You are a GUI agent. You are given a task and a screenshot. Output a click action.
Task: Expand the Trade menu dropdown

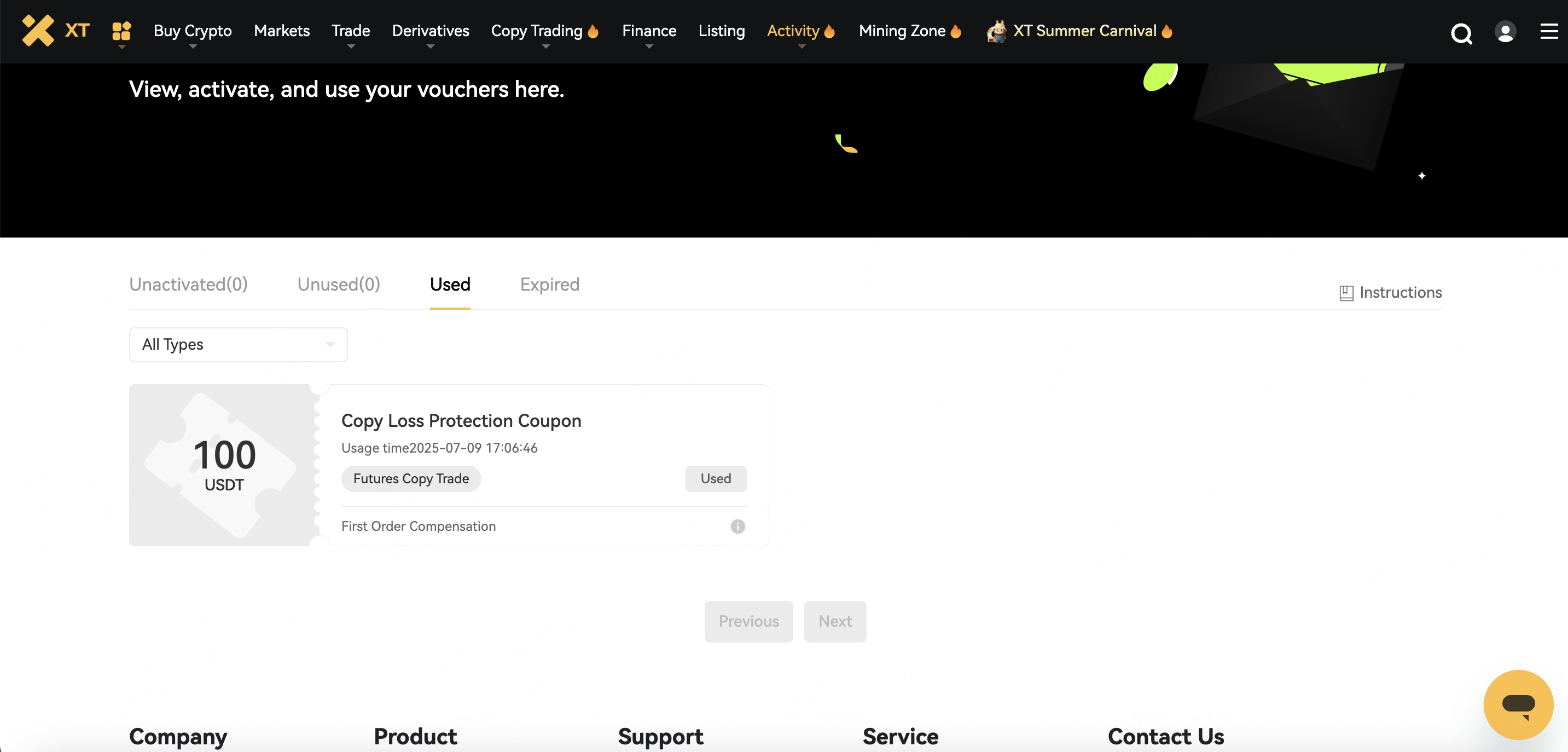(x=351, y=31)
